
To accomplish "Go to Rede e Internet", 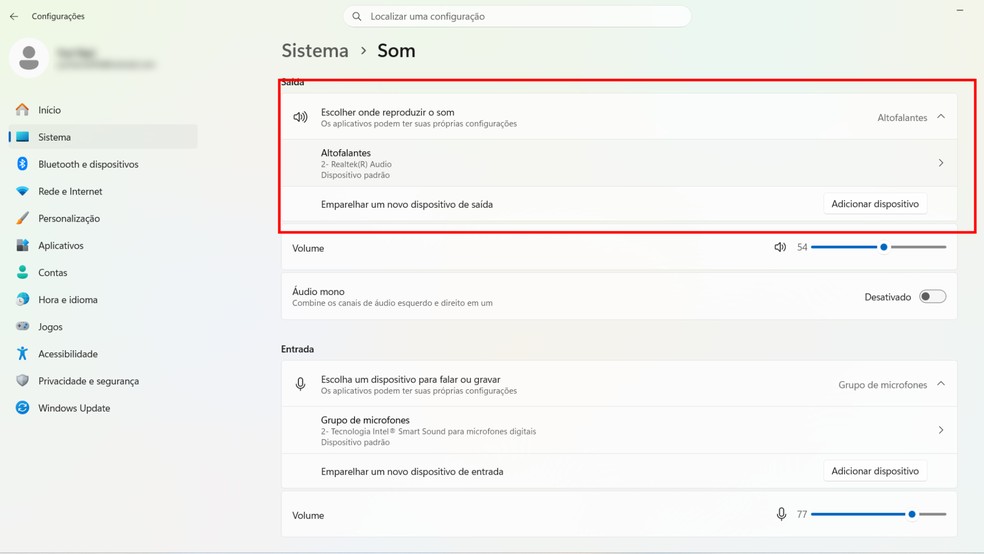I will coord(104,191).
